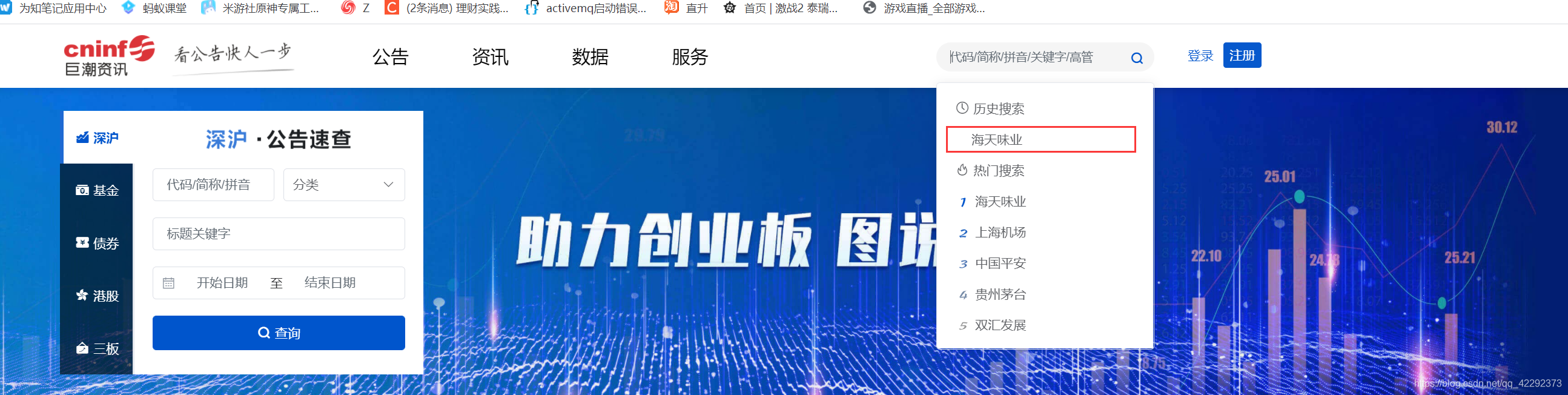This screenshot has height=395, width=1568.
Task: Click the 注册 register button
Action: coord(1242,55)
